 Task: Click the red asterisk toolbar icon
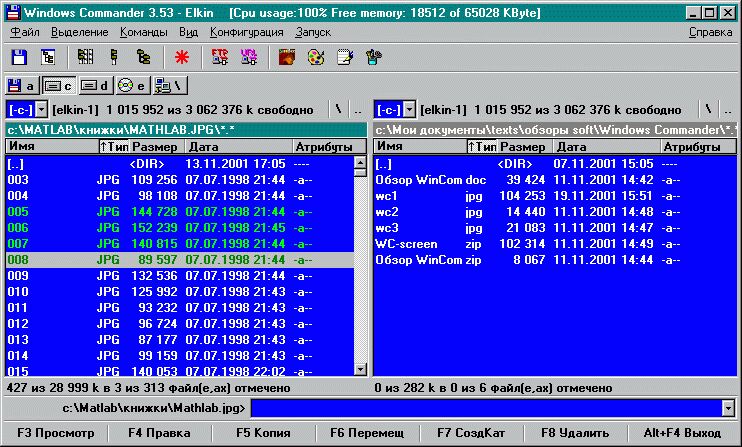pyautogui.click(x=181, y=57)
